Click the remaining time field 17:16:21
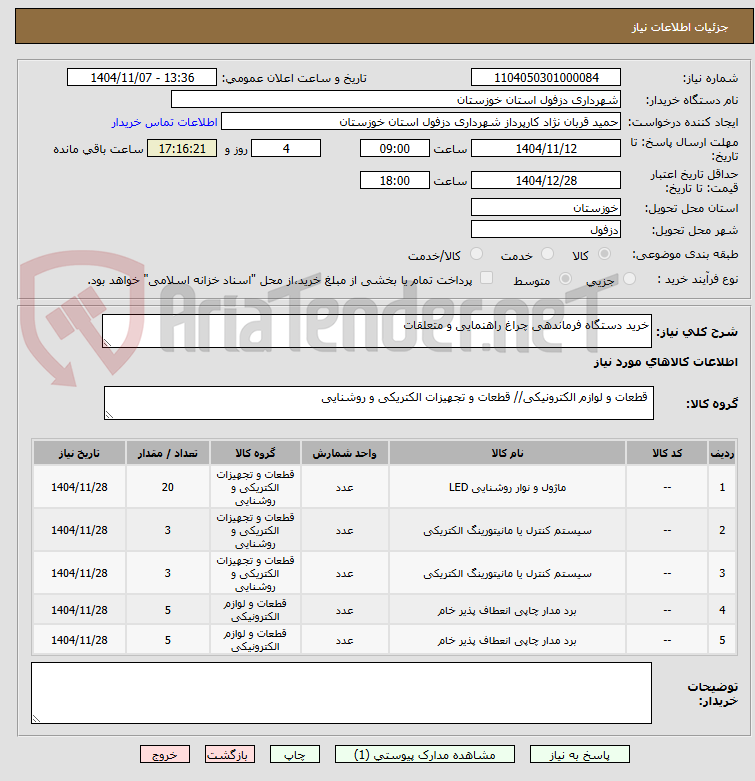The image size is (755, 781). pos(182,148)
